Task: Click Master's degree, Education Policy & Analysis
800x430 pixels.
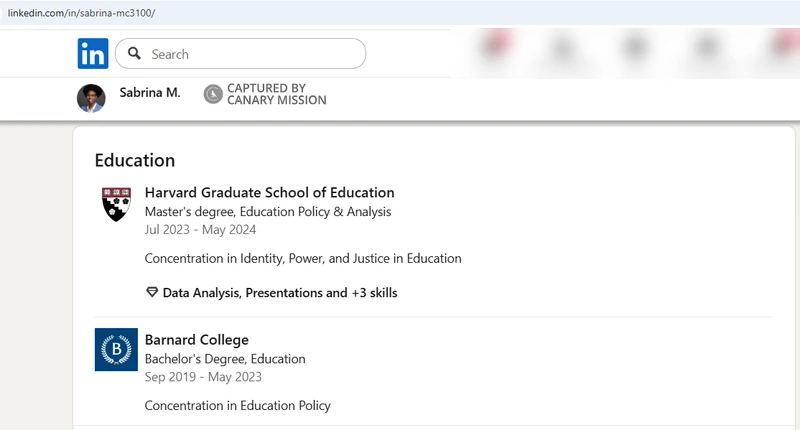Action: (x=268, y=212)
